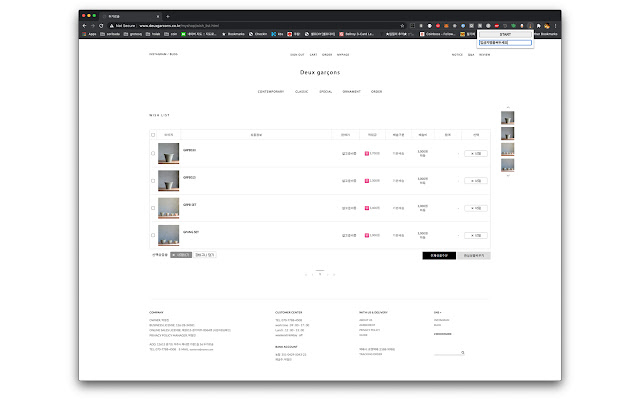Open the second wish list product image
Screen dimensions: 640x400
pyautogui.click(x=169, y=181)
